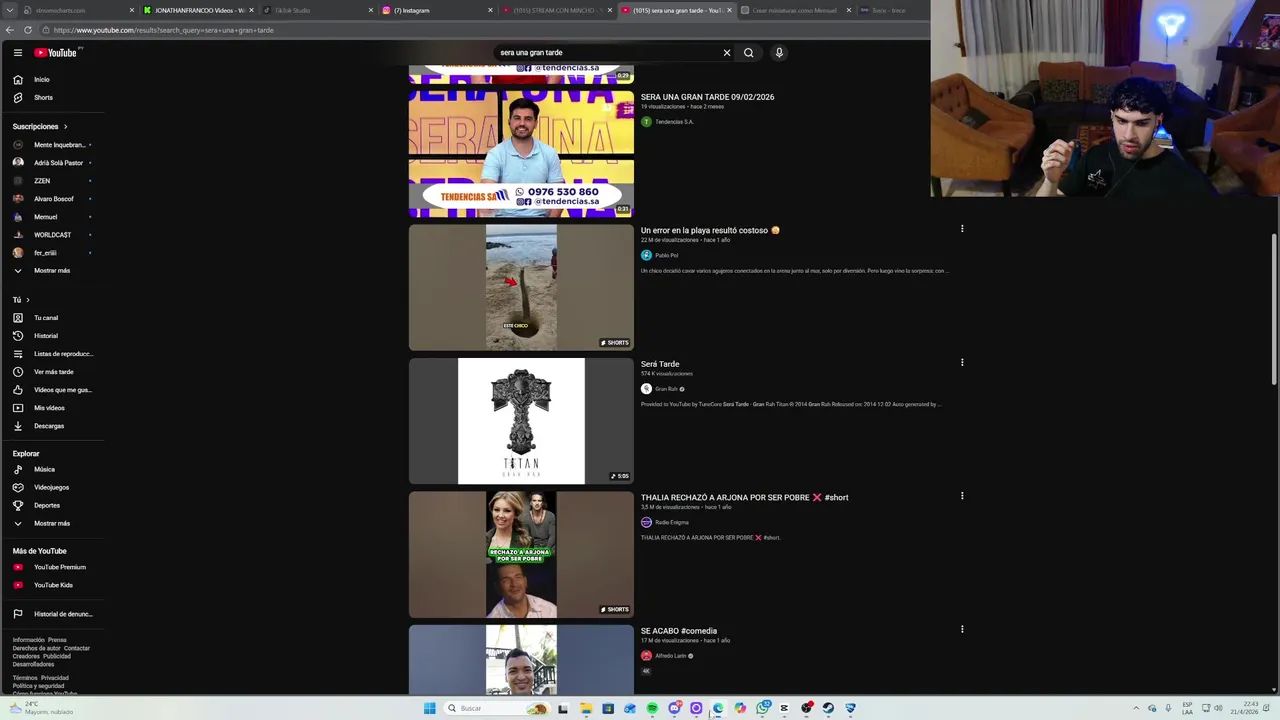The image size is (1280, 720).
Task: Open Ver más tarde playlist
Action: 55,372
